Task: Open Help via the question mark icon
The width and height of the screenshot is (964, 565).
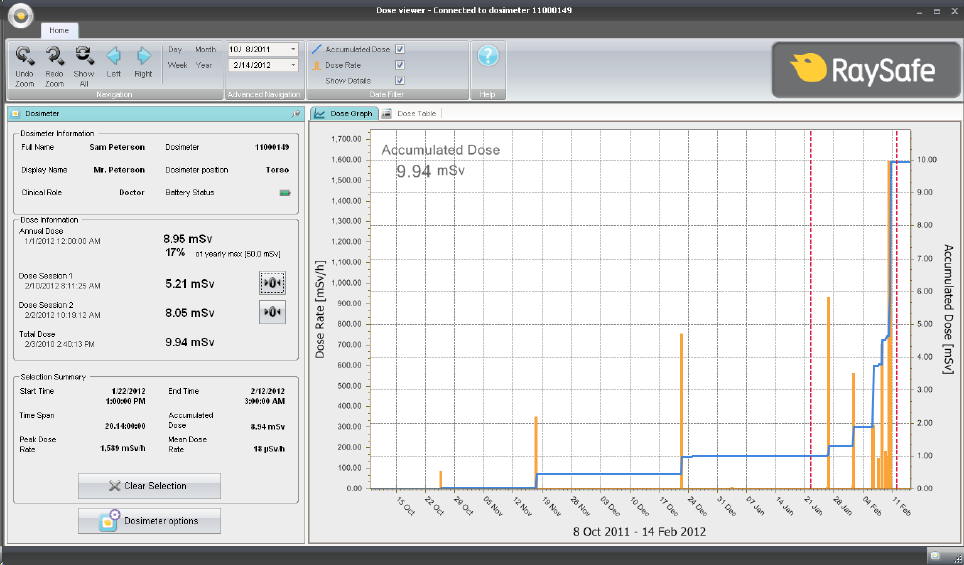Action: 488,57
